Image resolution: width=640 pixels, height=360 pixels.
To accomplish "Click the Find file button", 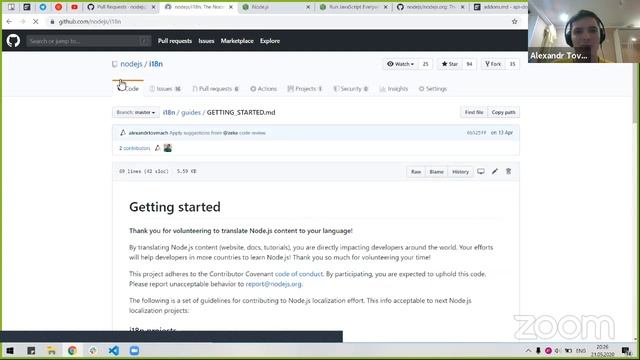I will 474,112.
